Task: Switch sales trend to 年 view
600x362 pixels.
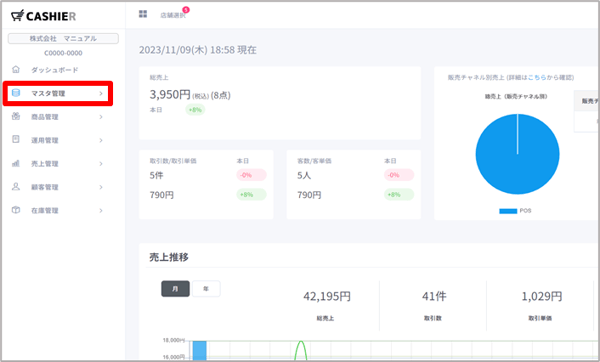Action: (206, 289)
